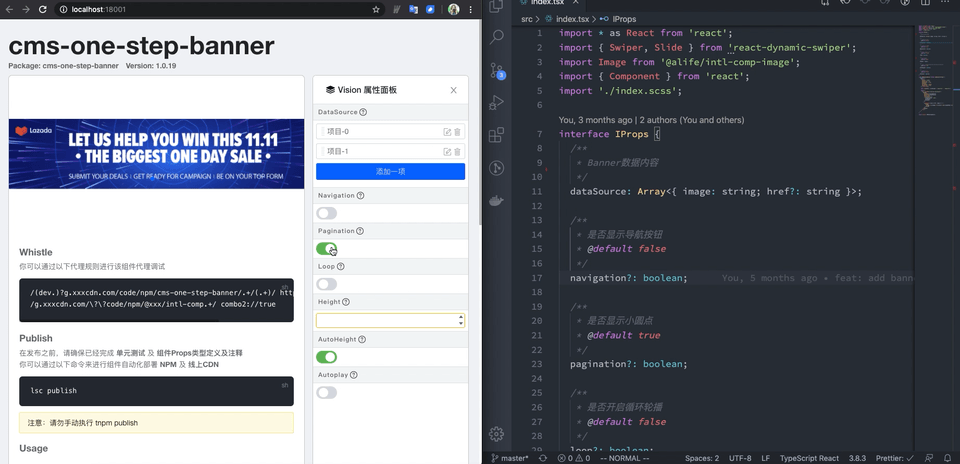Enable the Navigation switch

pos(326,213)
